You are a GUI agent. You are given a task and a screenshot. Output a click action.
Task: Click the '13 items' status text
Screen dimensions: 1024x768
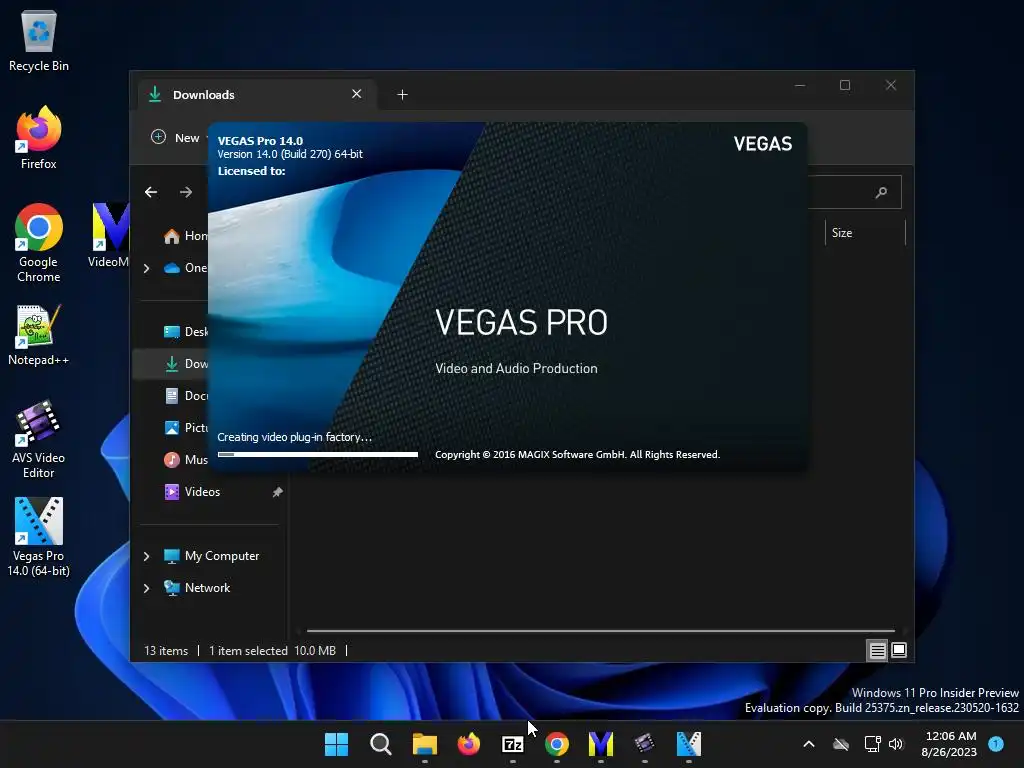click(166, 650)
